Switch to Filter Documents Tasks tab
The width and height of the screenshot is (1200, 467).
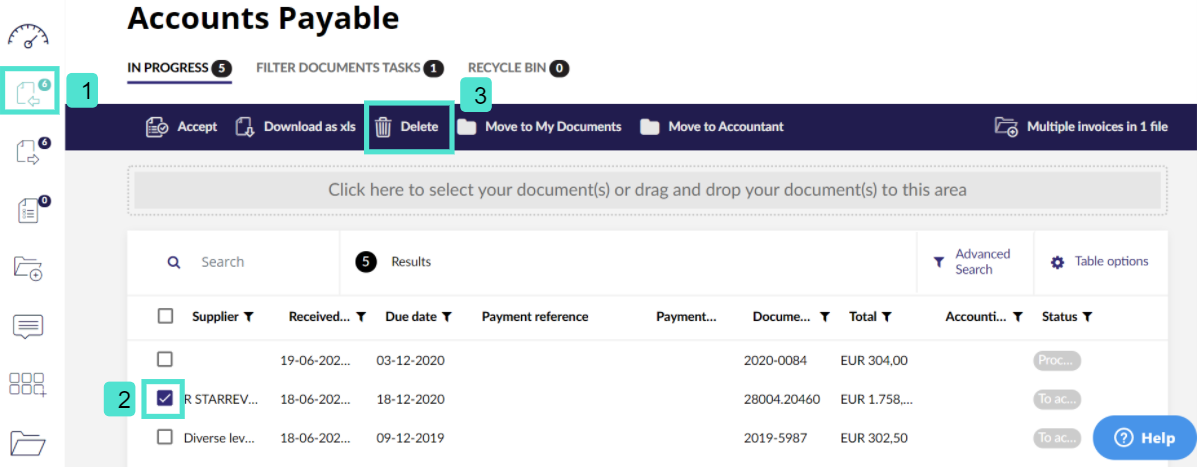pos(349,68)
